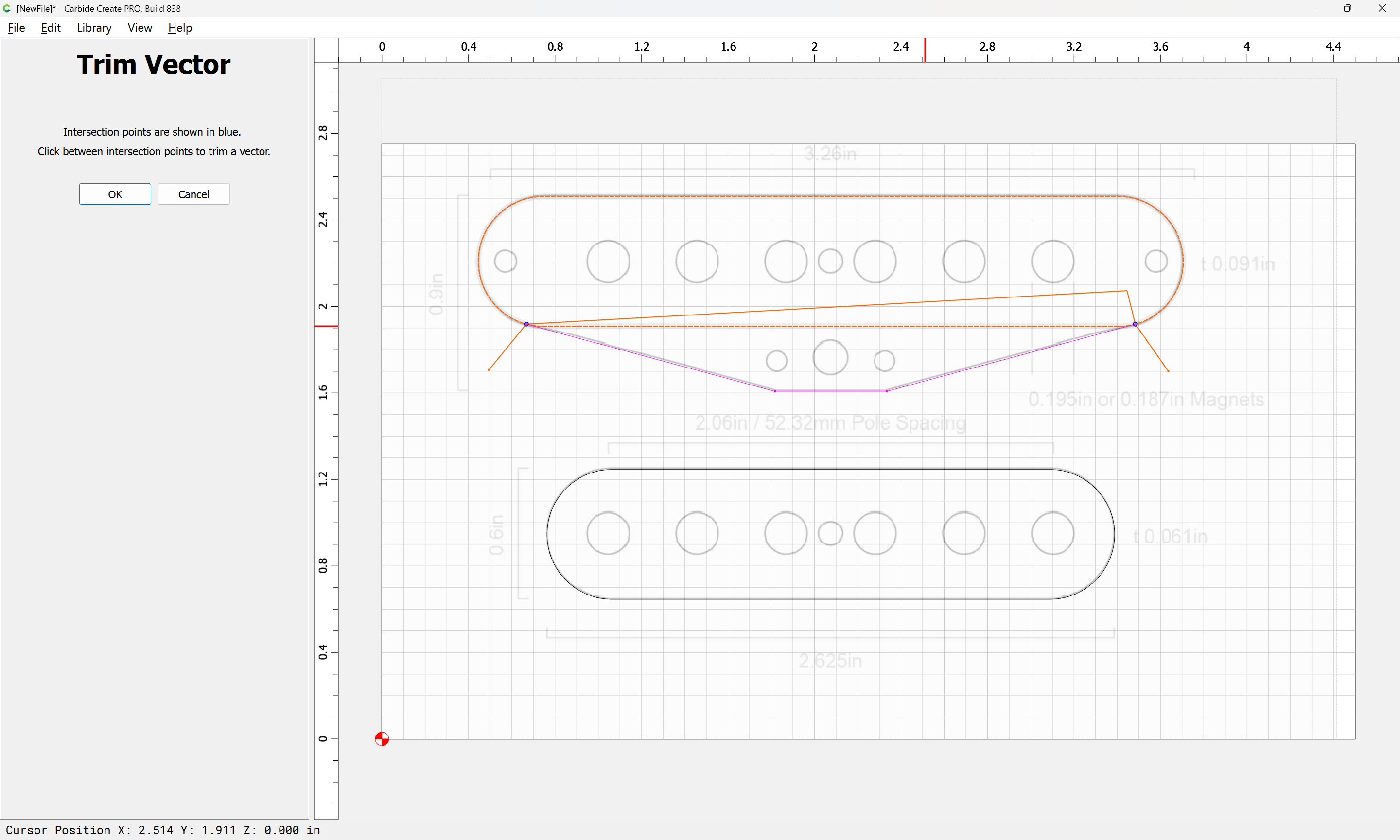Minimize the Carbide Create window
The image size is (1400, 840).
[x=1314, y=8]
